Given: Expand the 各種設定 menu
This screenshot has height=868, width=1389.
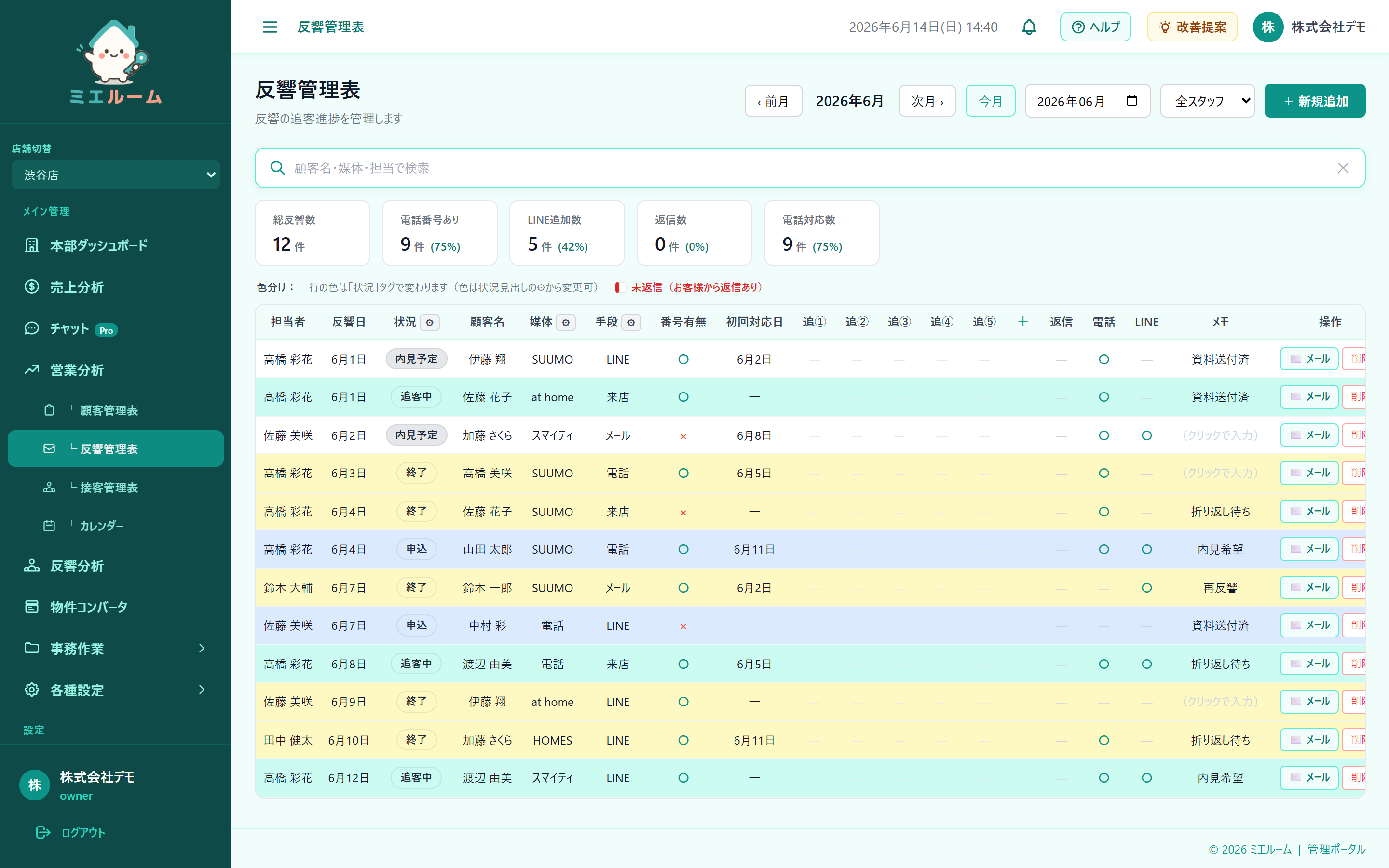Looking at the screenshot, I should [115, 690].
